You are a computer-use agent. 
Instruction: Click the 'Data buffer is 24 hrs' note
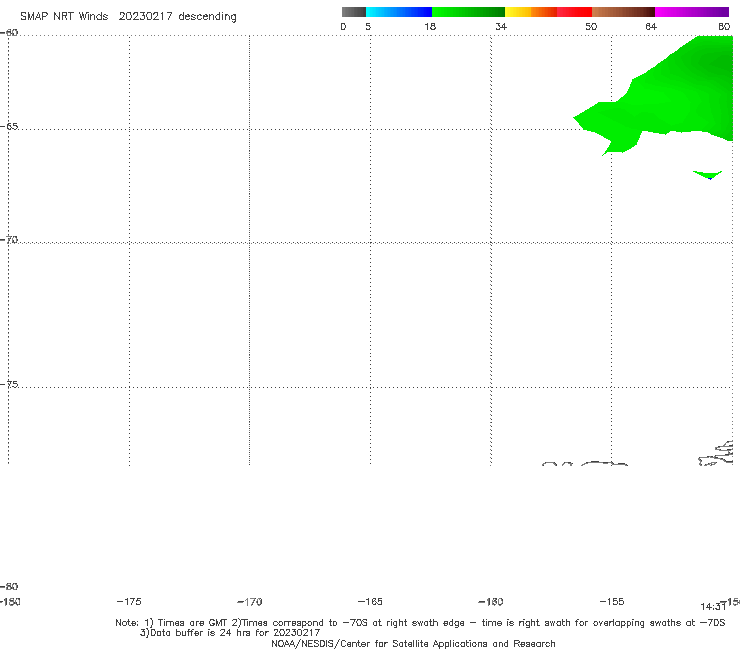pyautogui.click(x=230, y=633)
